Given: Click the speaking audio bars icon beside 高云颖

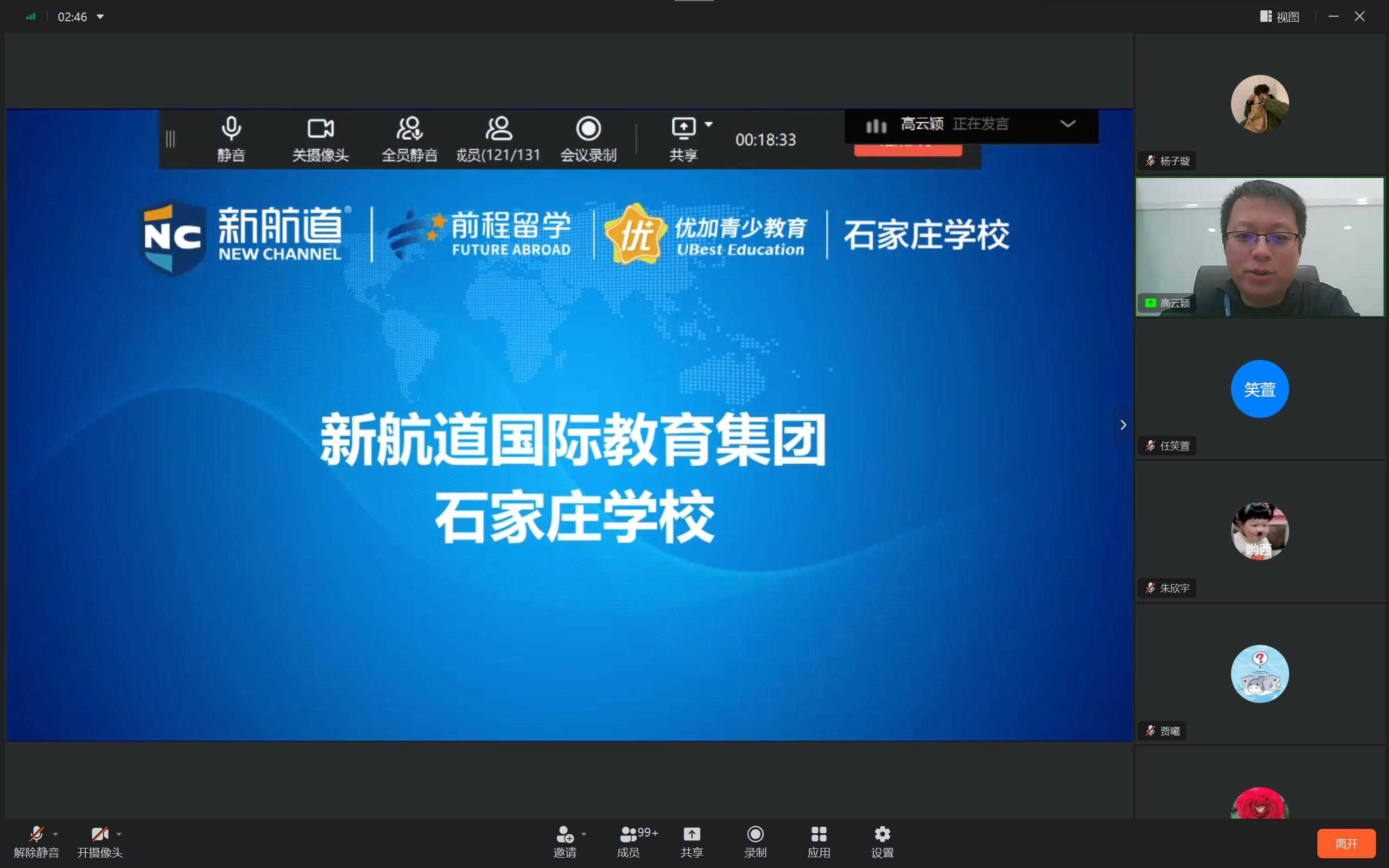Looking at the screenshot, I should [x=877, y=126].
